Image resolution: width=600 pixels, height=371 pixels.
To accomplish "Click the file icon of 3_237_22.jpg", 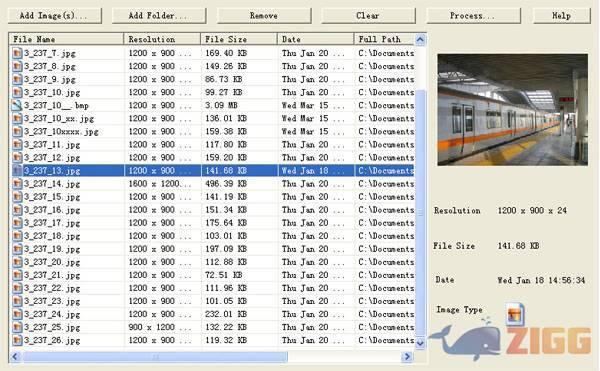I will point(17,288).
